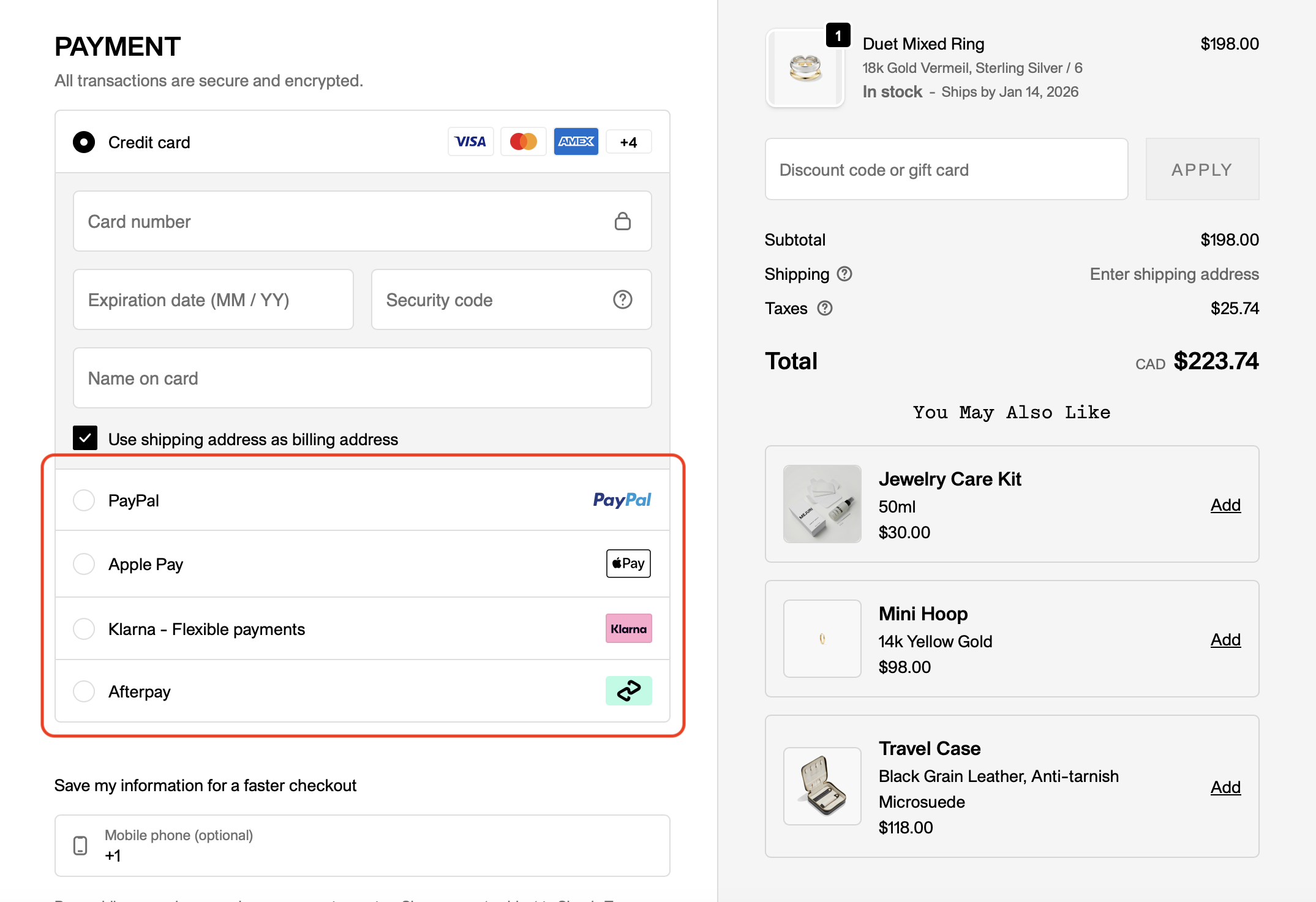This screenshot has width=1316, height=902.
Task: Add the Jewelry Care Kit to cart
Action: 1225,505
